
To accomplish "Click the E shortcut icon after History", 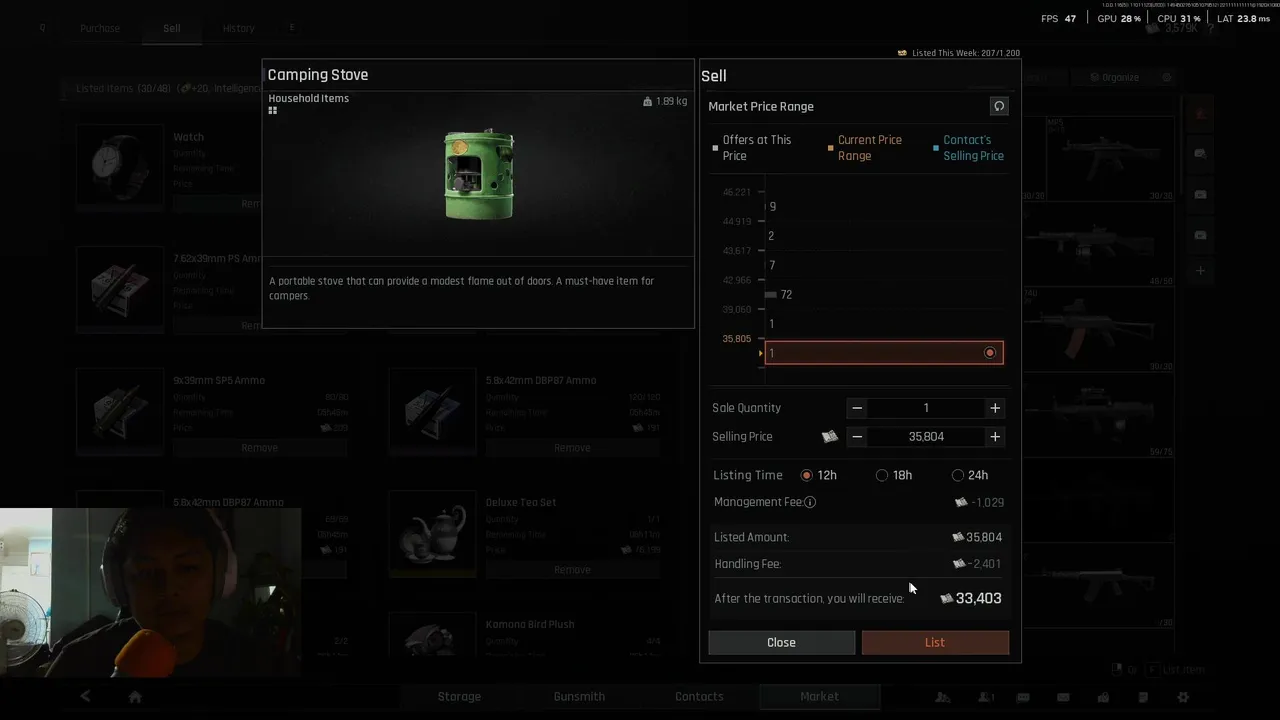I will tap(292, 28).
